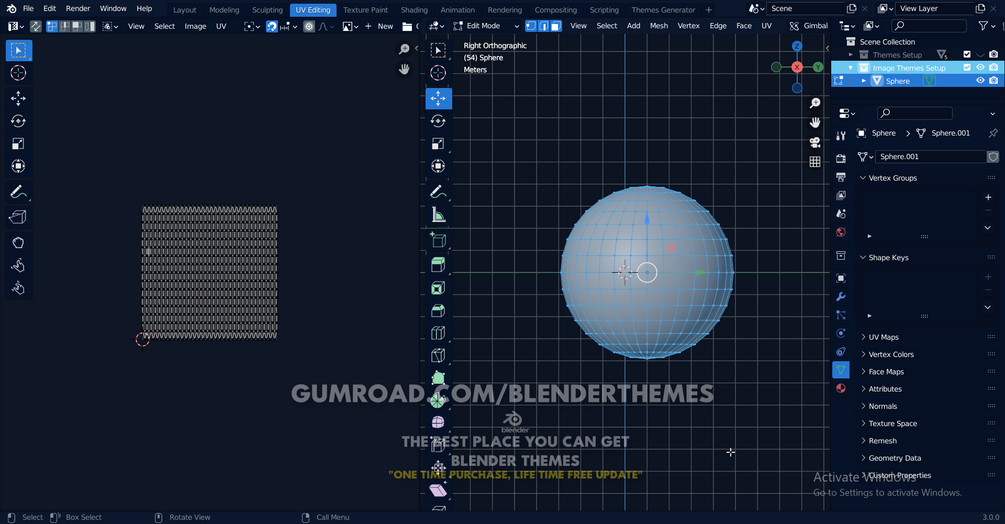Select the Add Cube tool
This screenshot has height=524, width=1005.
pyautogui.click(x=438, y=240)
